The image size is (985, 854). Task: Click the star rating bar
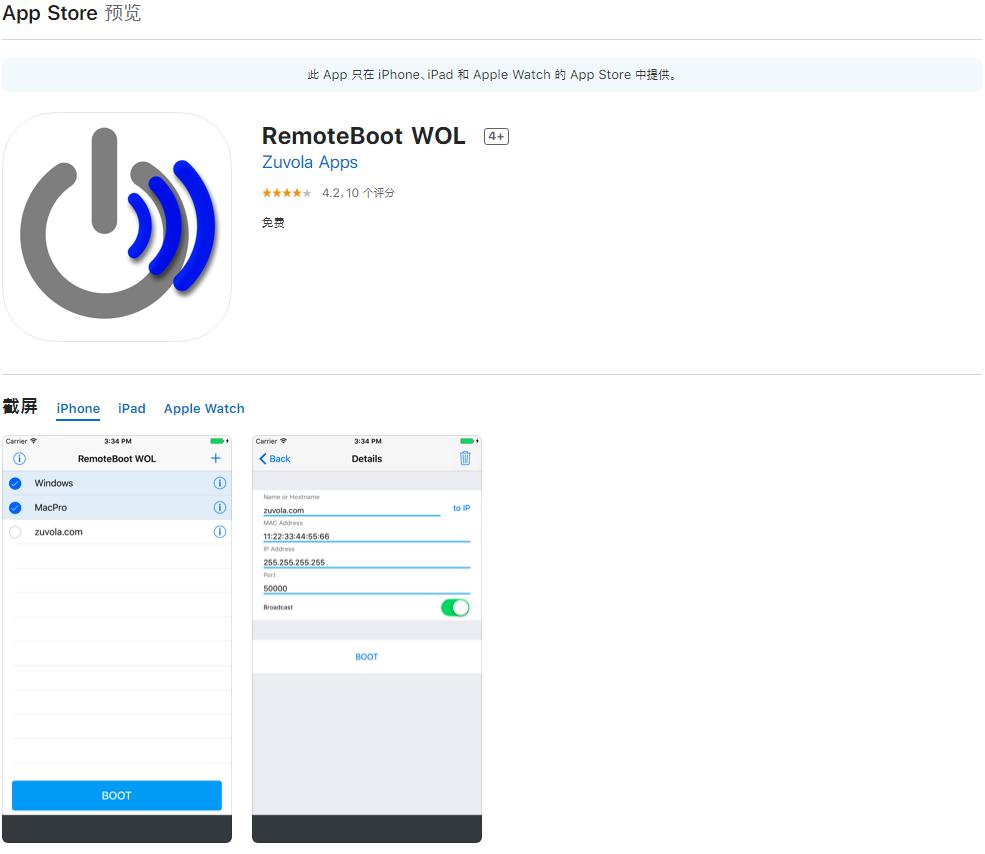click(x=287, y=193)
